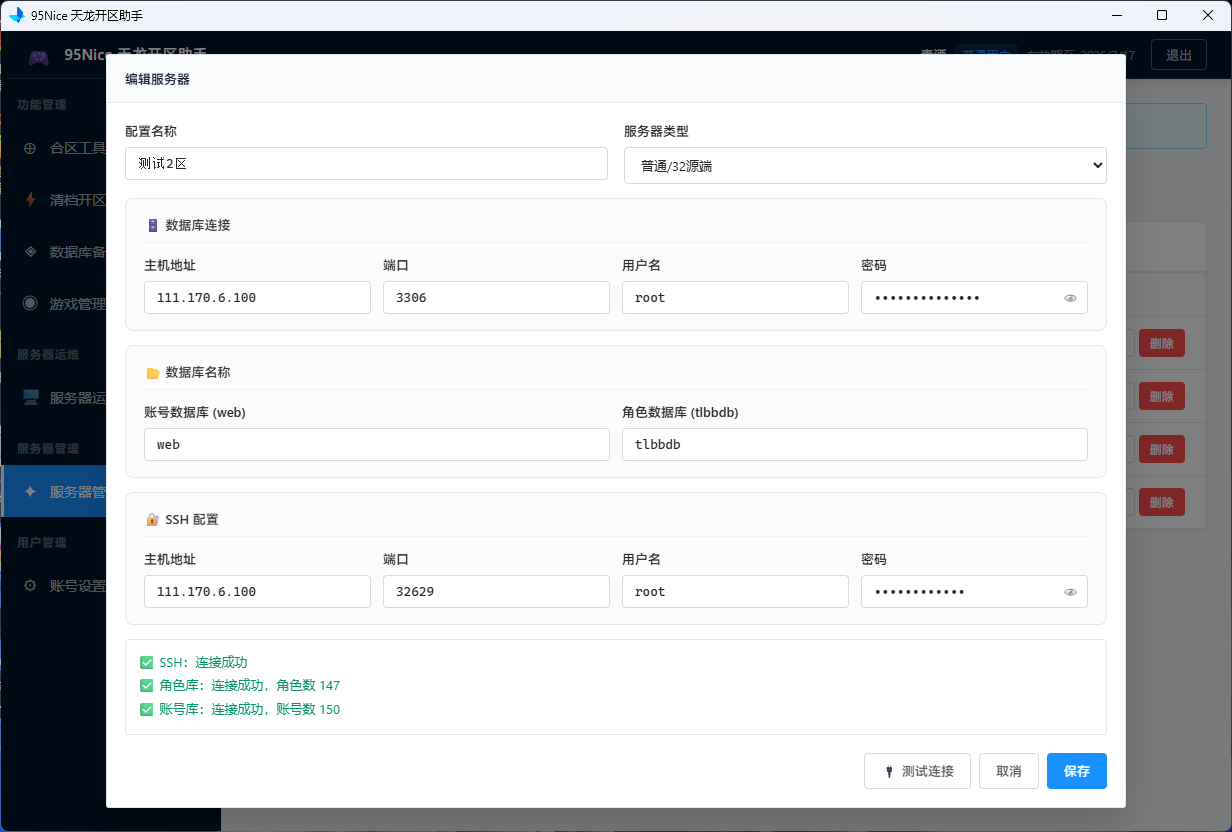
Task: Click the 测试连接 button
Action: (917, 771)
